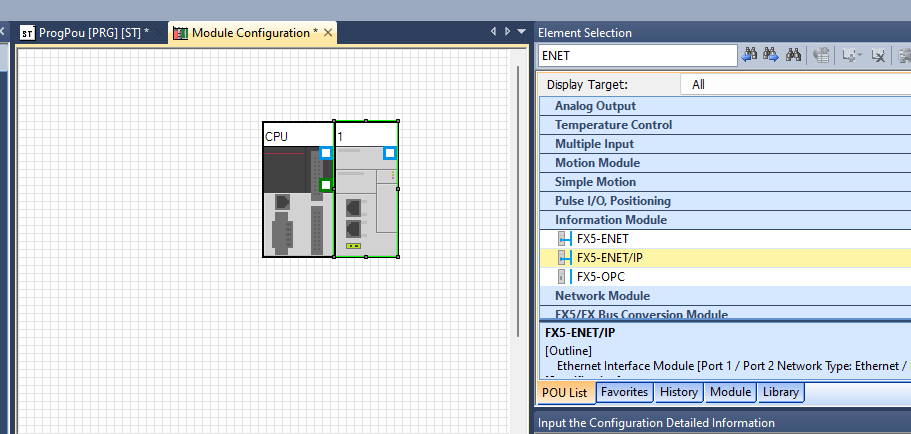Image resolution: width=911 pixels, height=434 pixels.
Task: Click the plain binoculars search icon
Action: pos(794,56)
